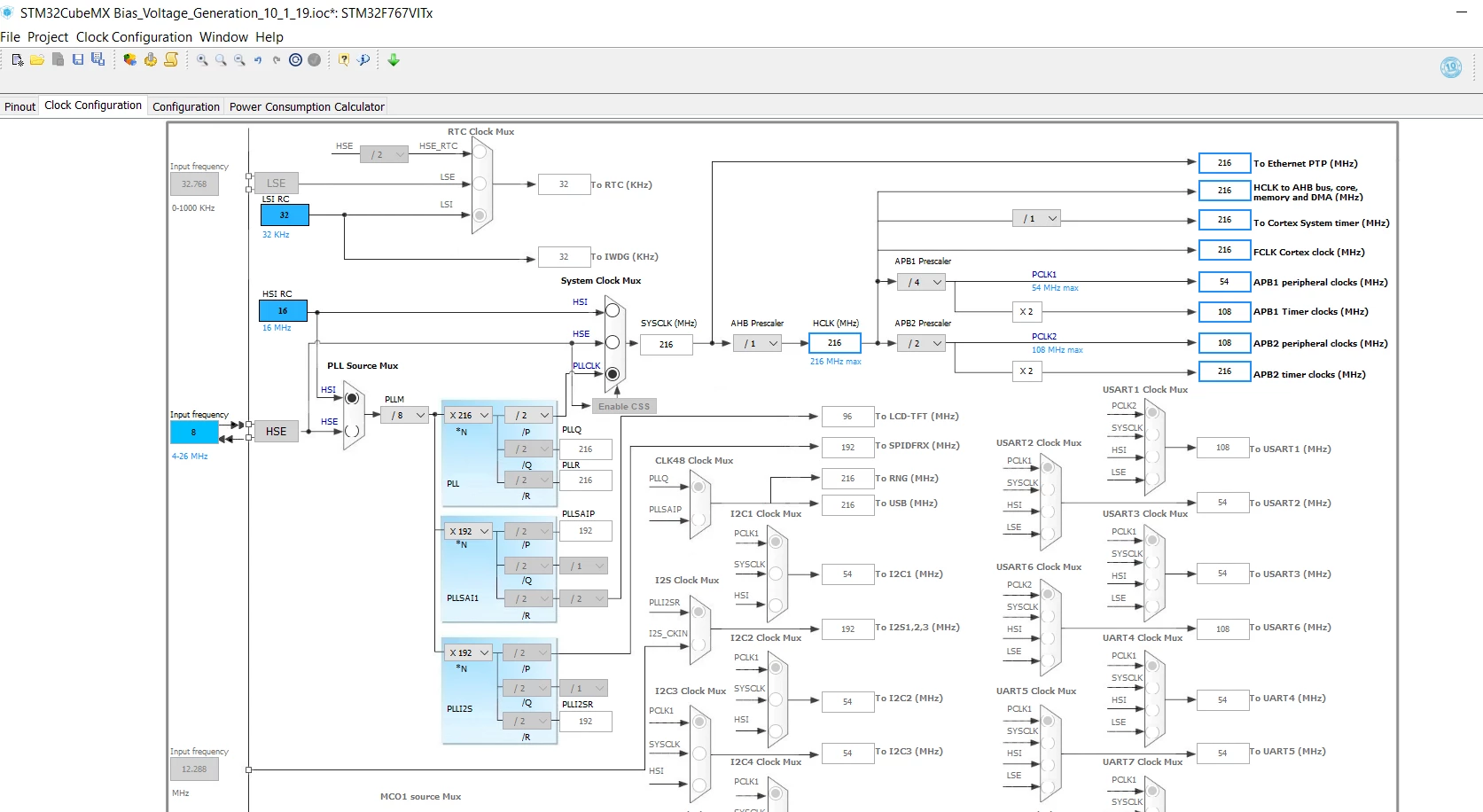Click the green download updates arrow
Screen dimensions: 1483x812
point(394,59)
